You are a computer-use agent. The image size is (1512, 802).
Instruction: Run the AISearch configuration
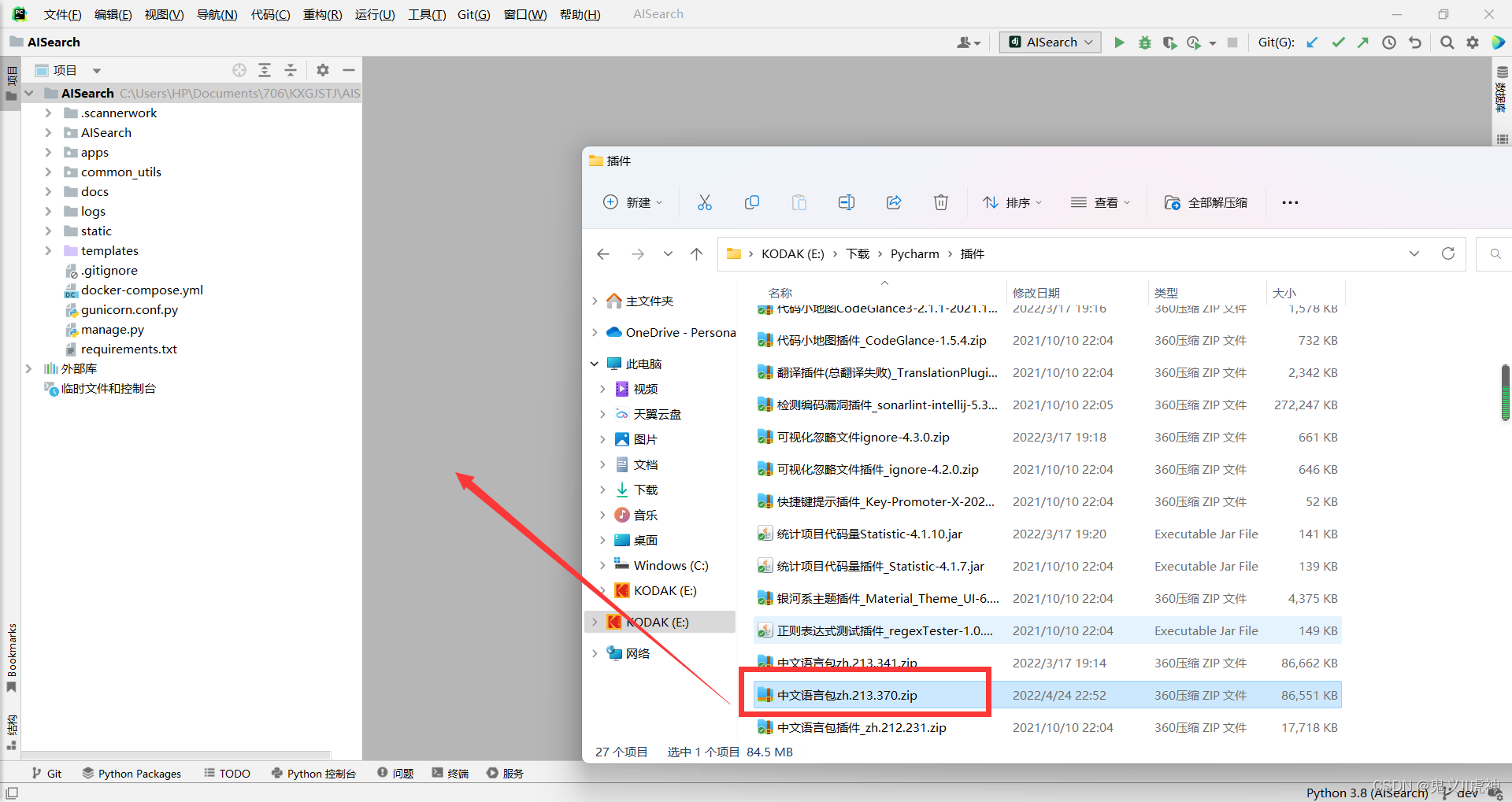tap(1119, 43)
